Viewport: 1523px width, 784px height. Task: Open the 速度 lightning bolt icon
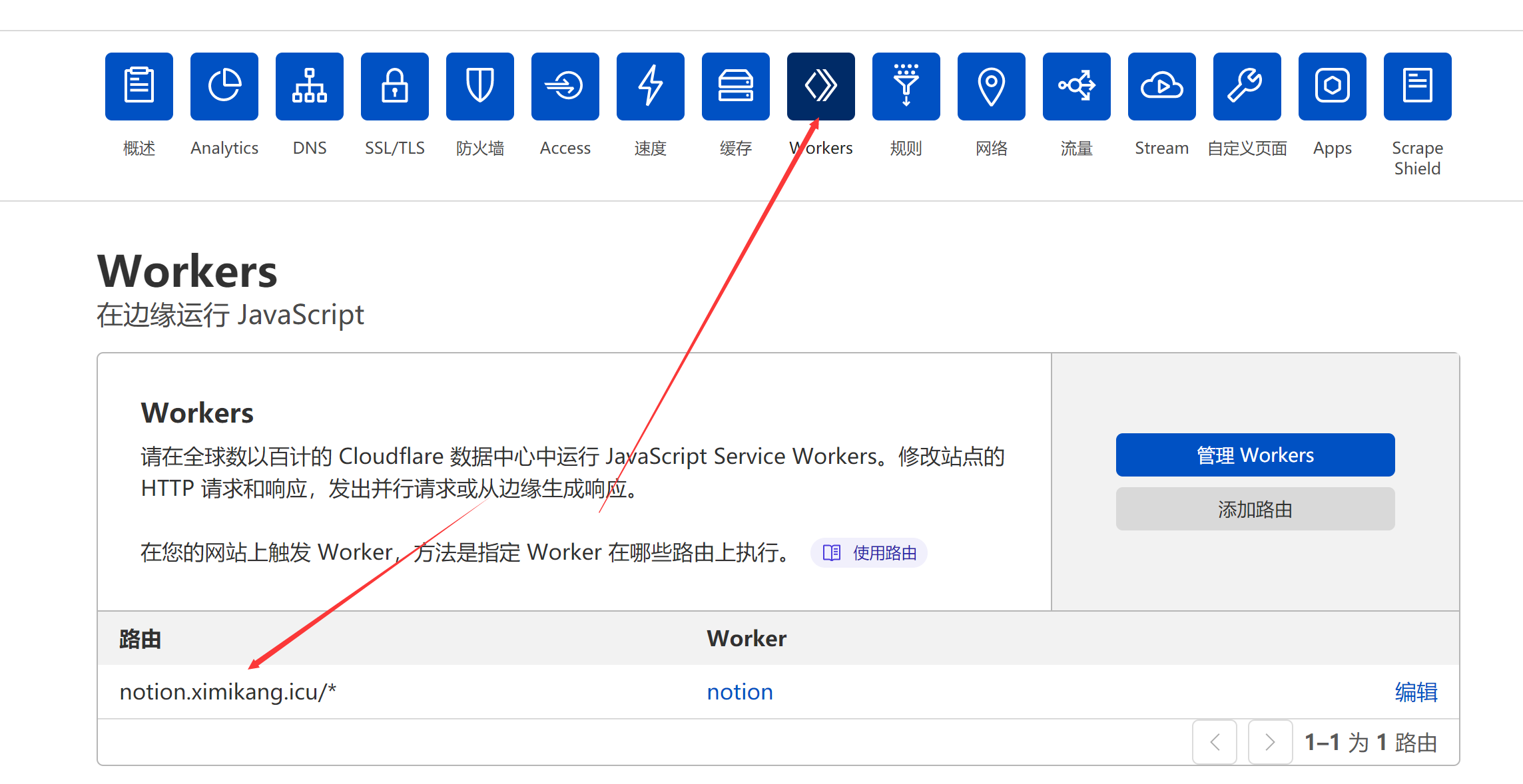[x=651, y=87]
